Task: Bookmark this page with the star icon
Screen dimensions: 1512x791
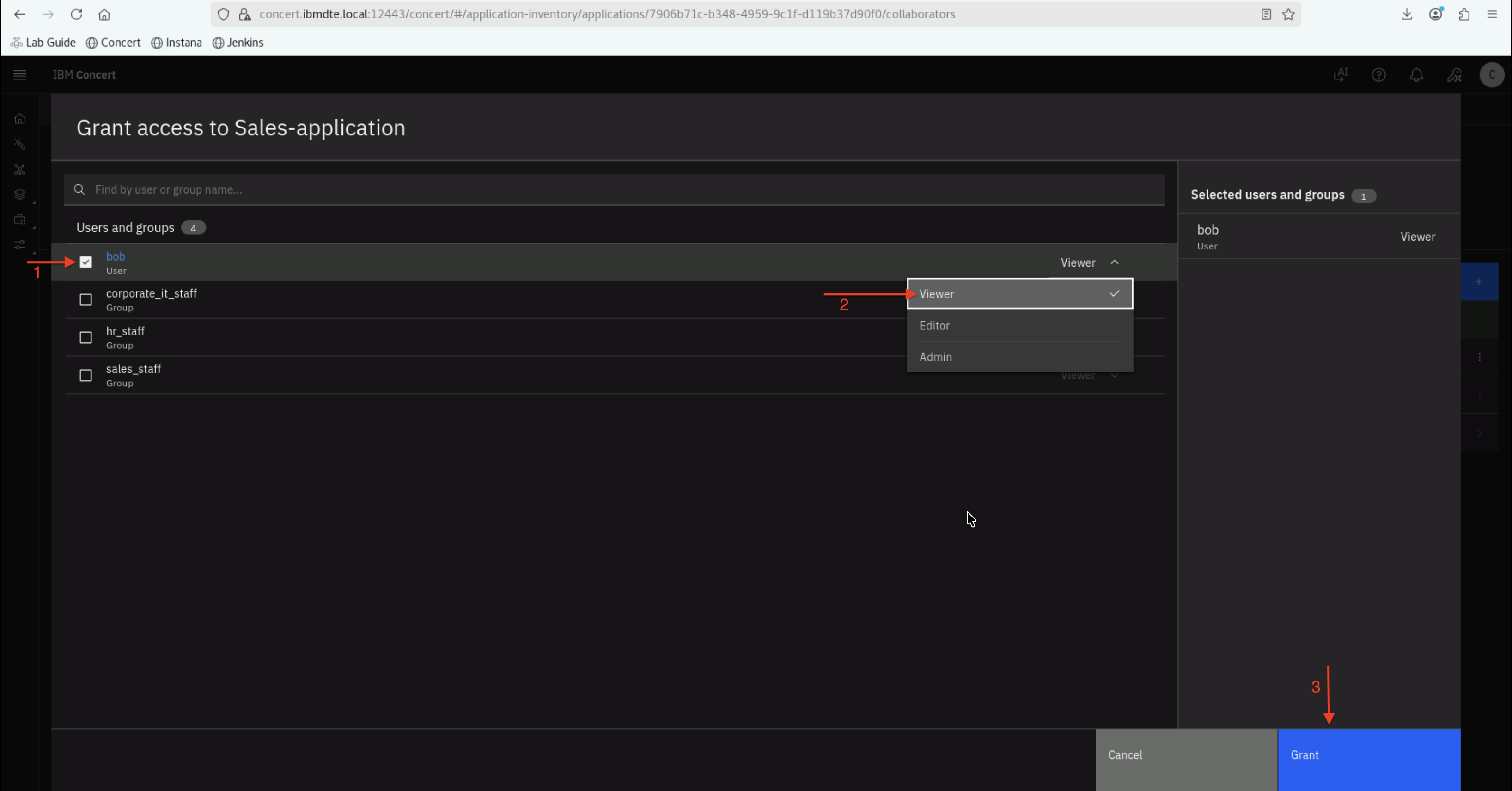Action: (x=1288, y=14)
